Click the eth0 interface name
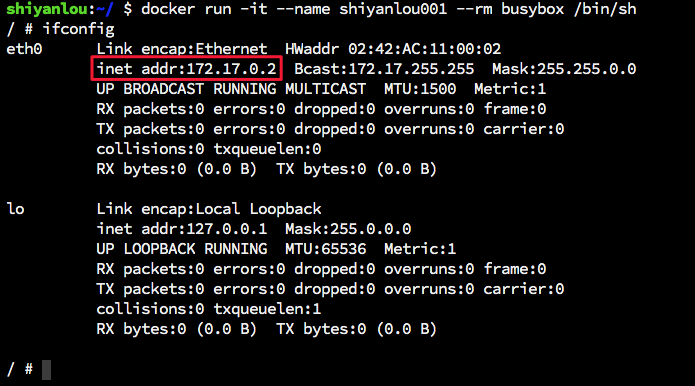Image resolution: width=695 pixels, height=386 pixels. click(24, 49)
